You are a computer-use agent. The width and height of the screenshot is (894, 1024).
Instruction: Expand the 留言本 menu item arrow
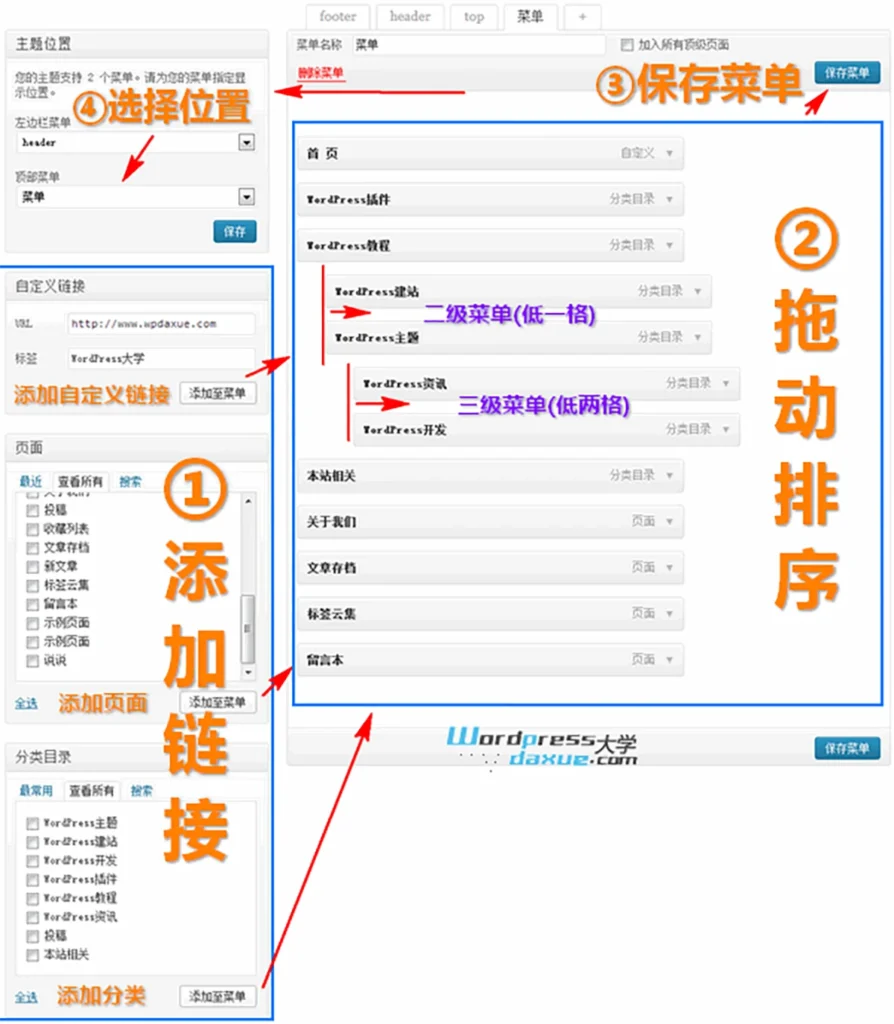tap(669, 660)
